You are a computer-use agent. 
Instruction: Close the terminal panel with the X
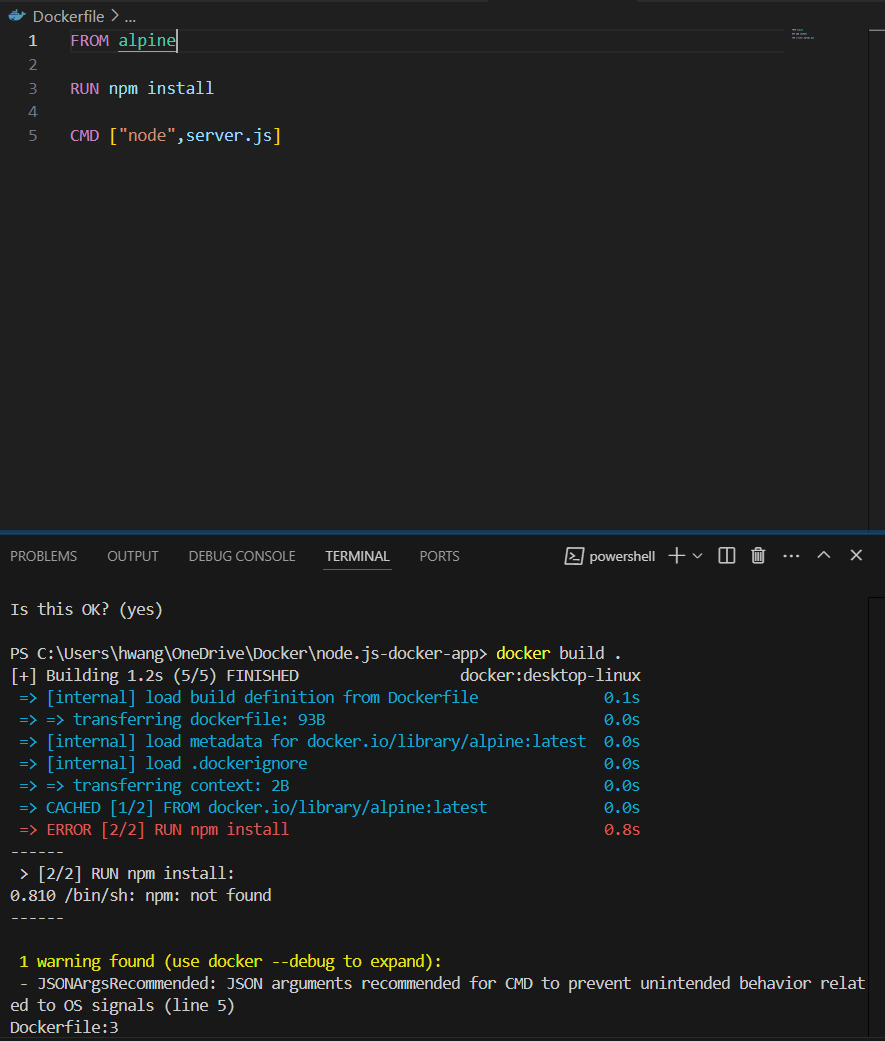pyautogui.click(x=856, y=556)
